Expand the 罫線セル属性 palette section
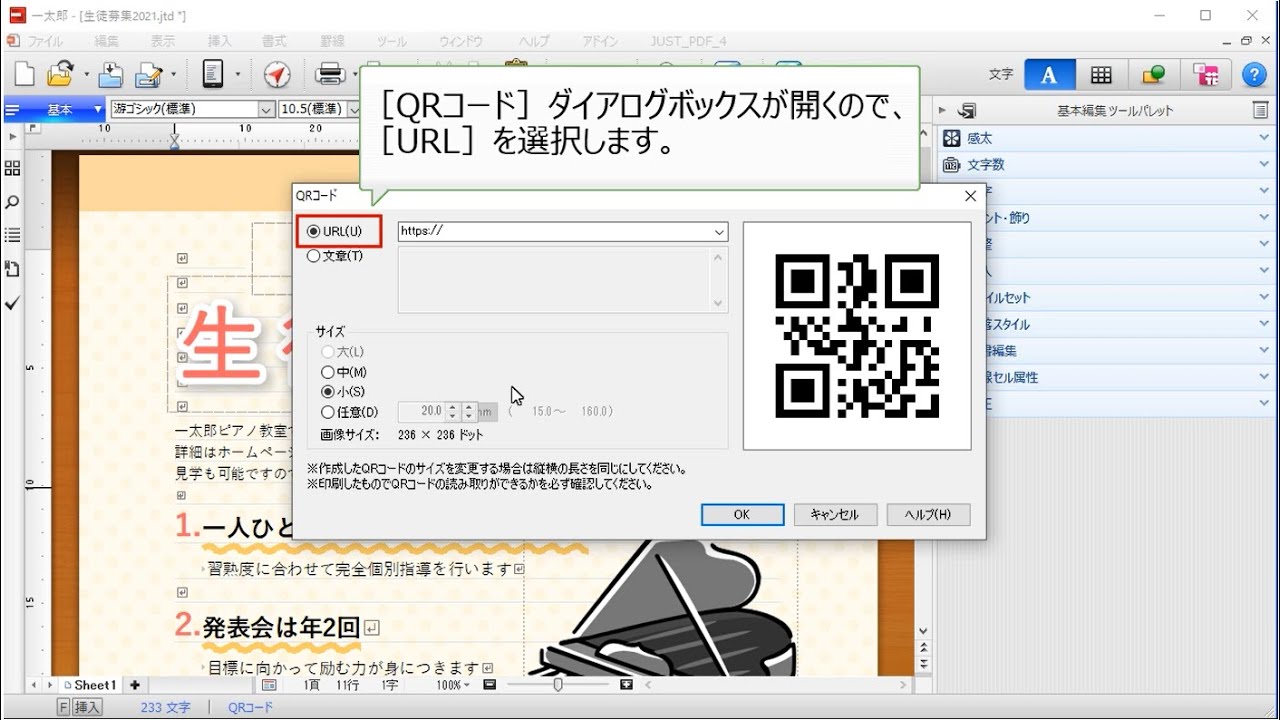This screenshot has width=1280, height=720. tap(1264, 377)
